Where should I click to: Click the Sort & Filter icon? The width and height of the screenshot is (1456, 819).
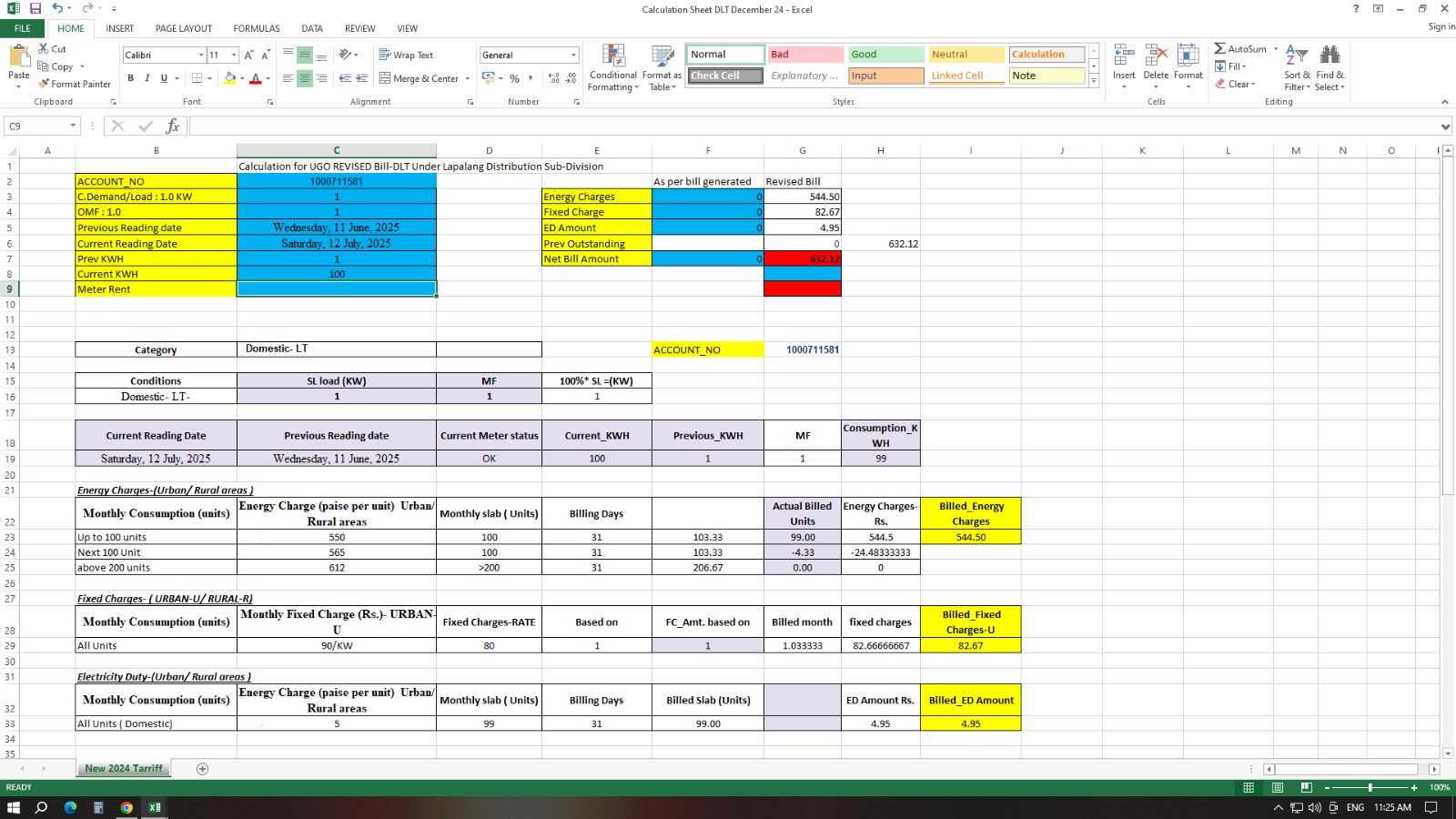click(x=1297, y=56)
